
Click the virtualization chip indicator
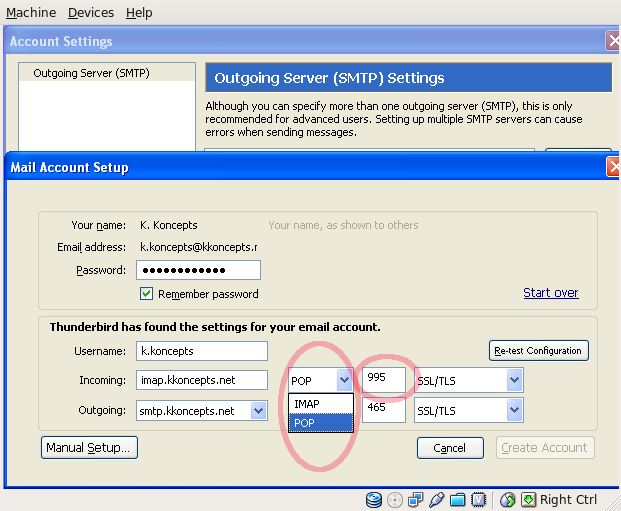tap(478, 500)
